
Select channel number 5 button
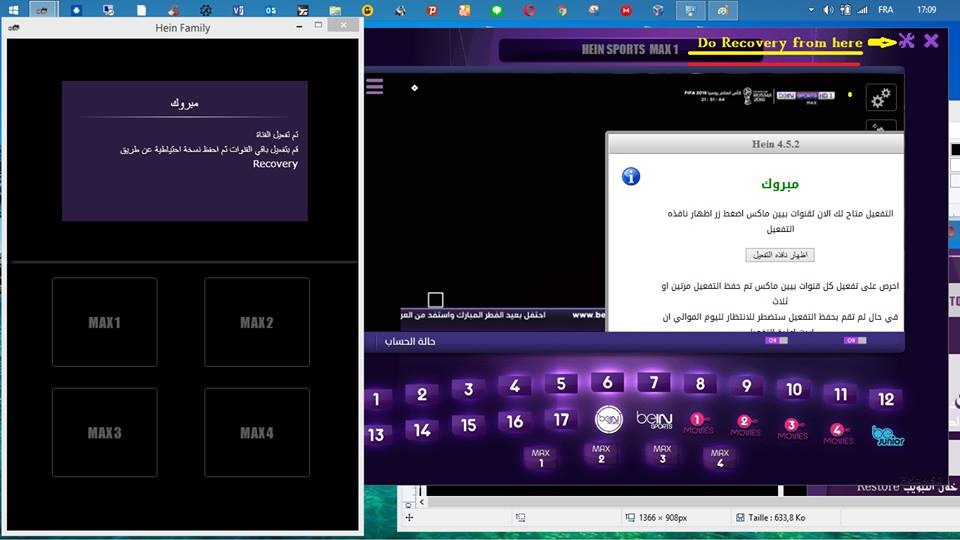click(561, 383)
